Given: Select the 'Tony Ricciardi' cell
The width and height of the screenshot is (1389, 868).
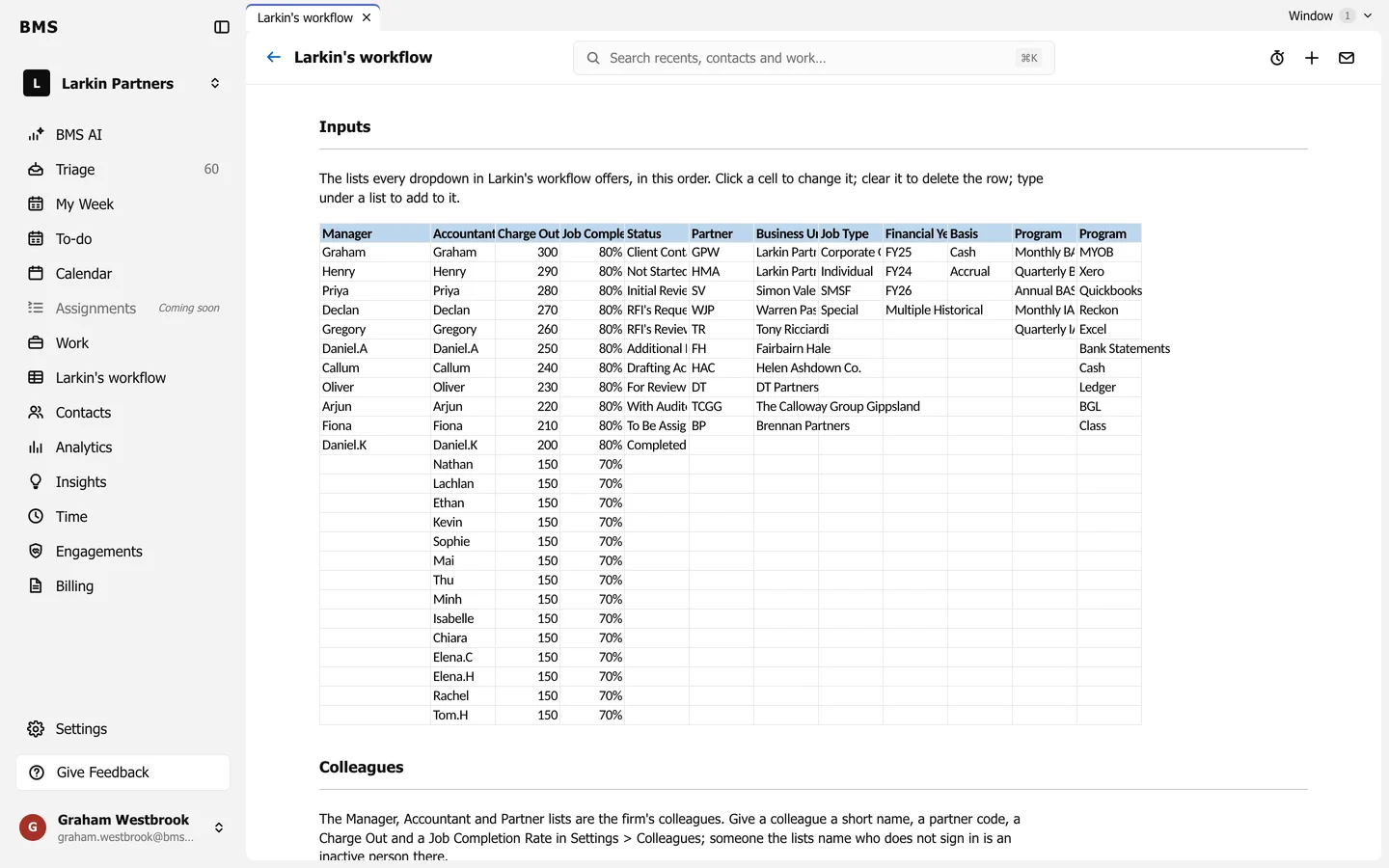Looking at the screenshot, I should pos(786,330).
